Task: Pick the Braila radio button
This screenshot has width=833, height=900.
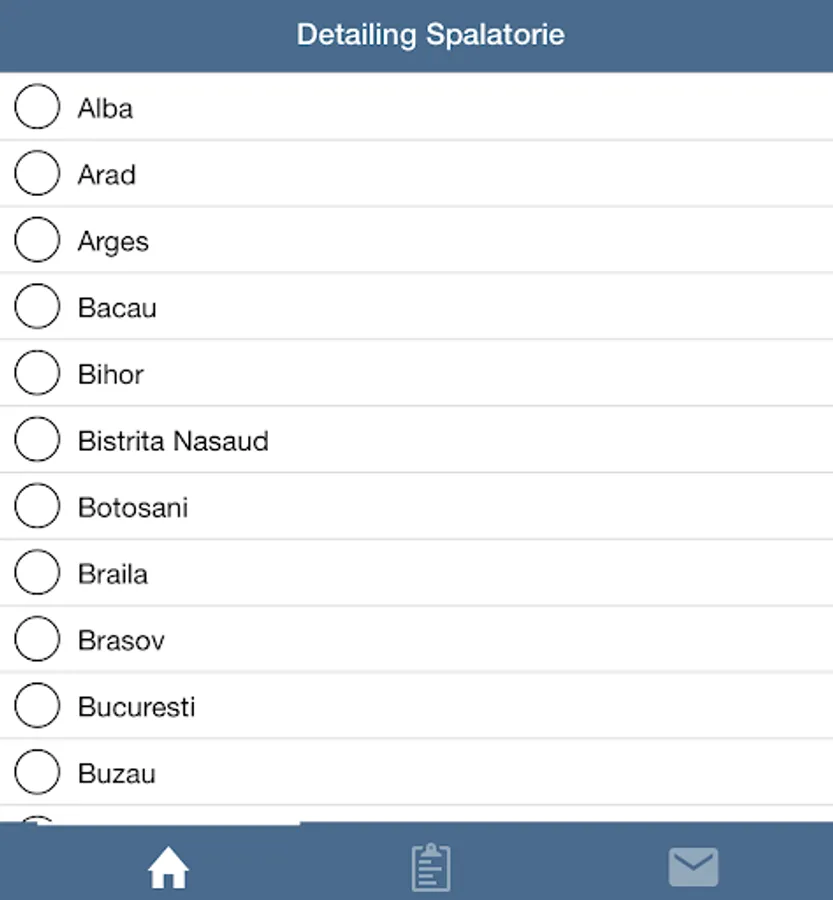Action: pyautogui.click(x=37, y=573)
